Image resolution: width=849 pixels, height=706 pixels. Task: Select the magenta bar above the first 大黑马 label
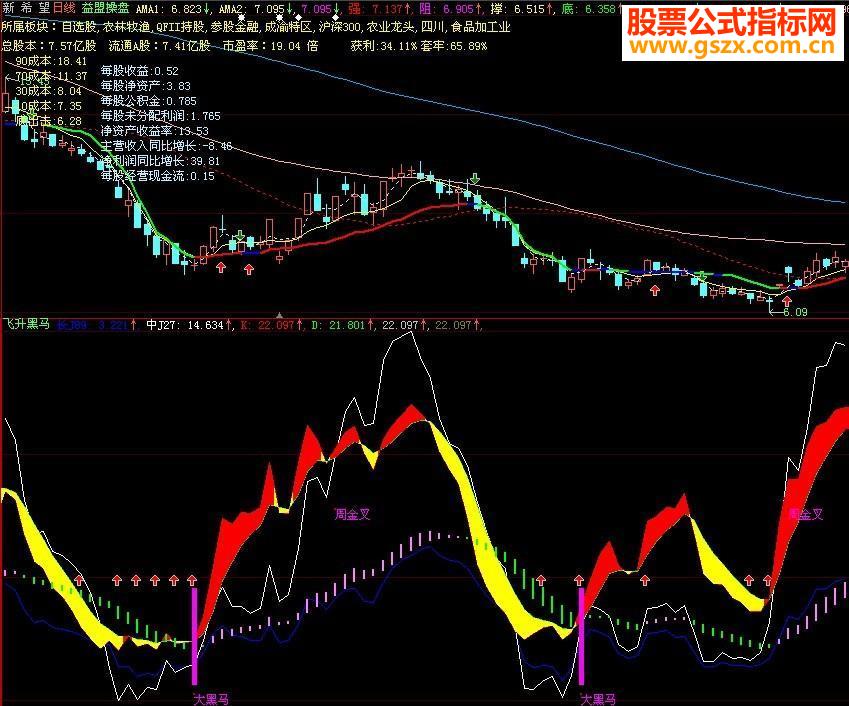click(195, 636)
